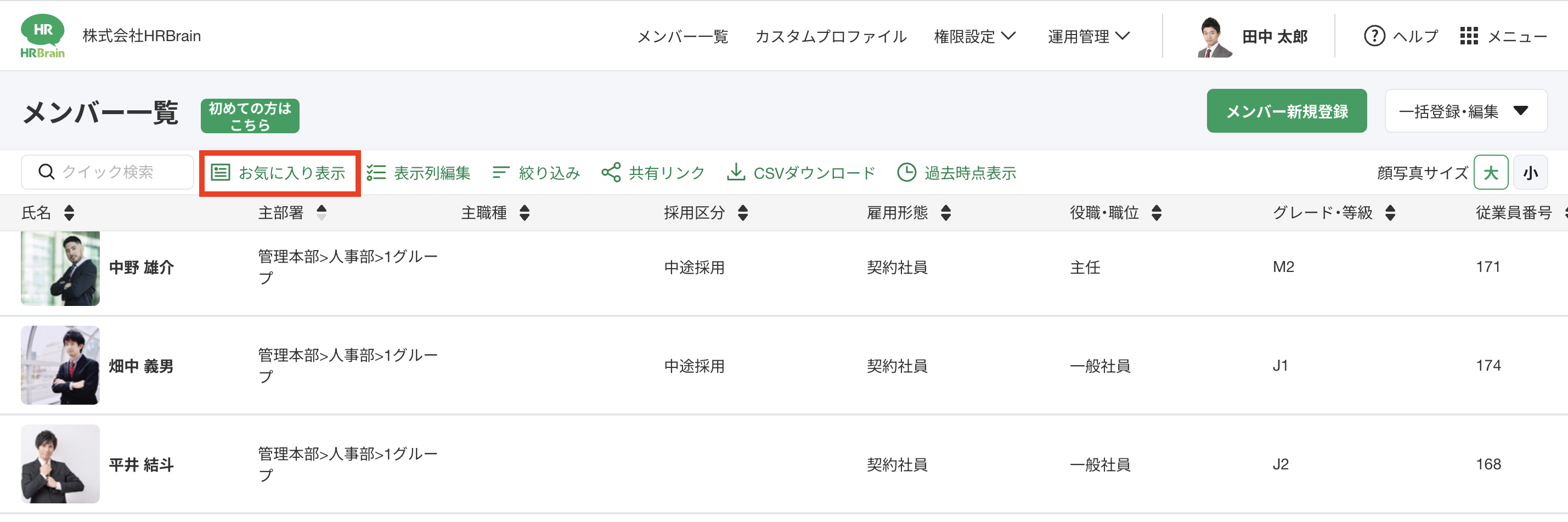Open the 一括登録・編集 dropdown
The image size is (1568, 522).
1465,111
